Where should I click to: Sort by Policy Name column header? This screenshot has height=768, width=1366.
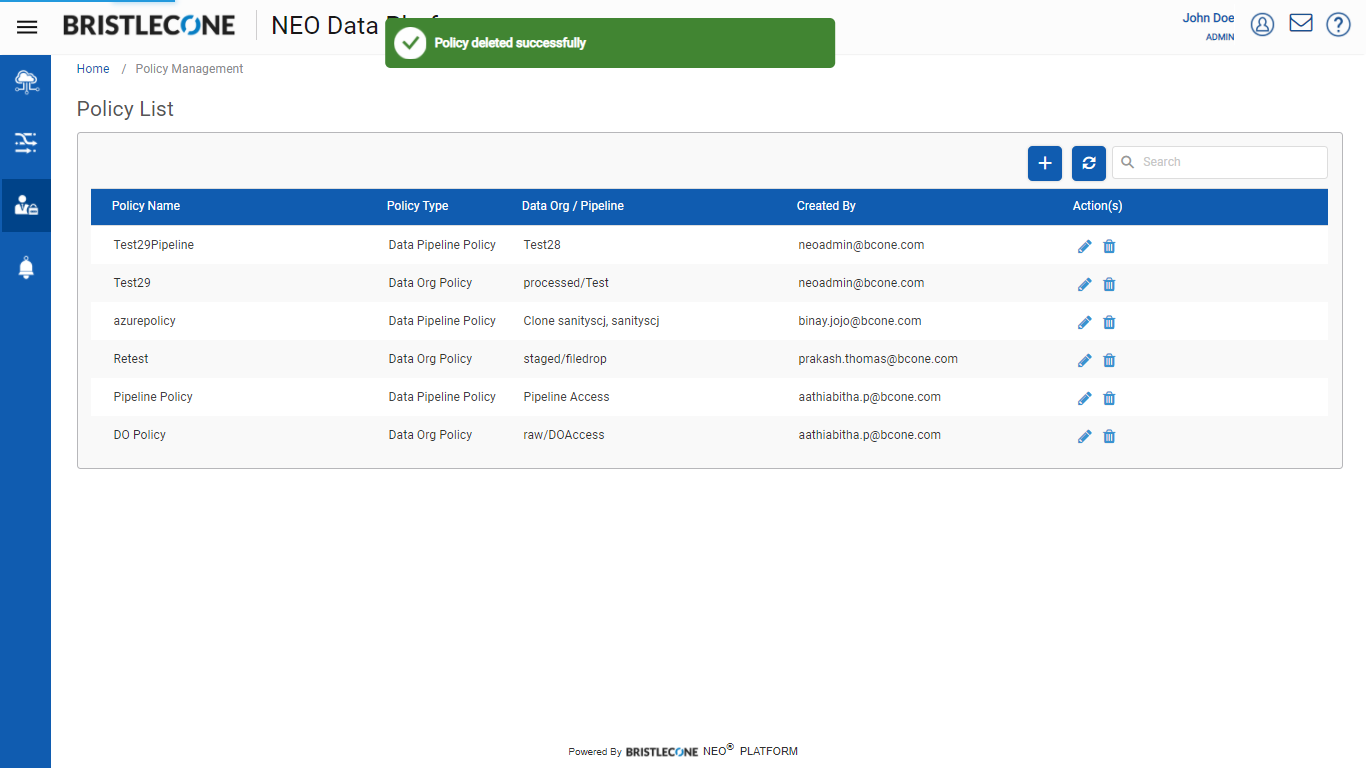pos(146,206)
